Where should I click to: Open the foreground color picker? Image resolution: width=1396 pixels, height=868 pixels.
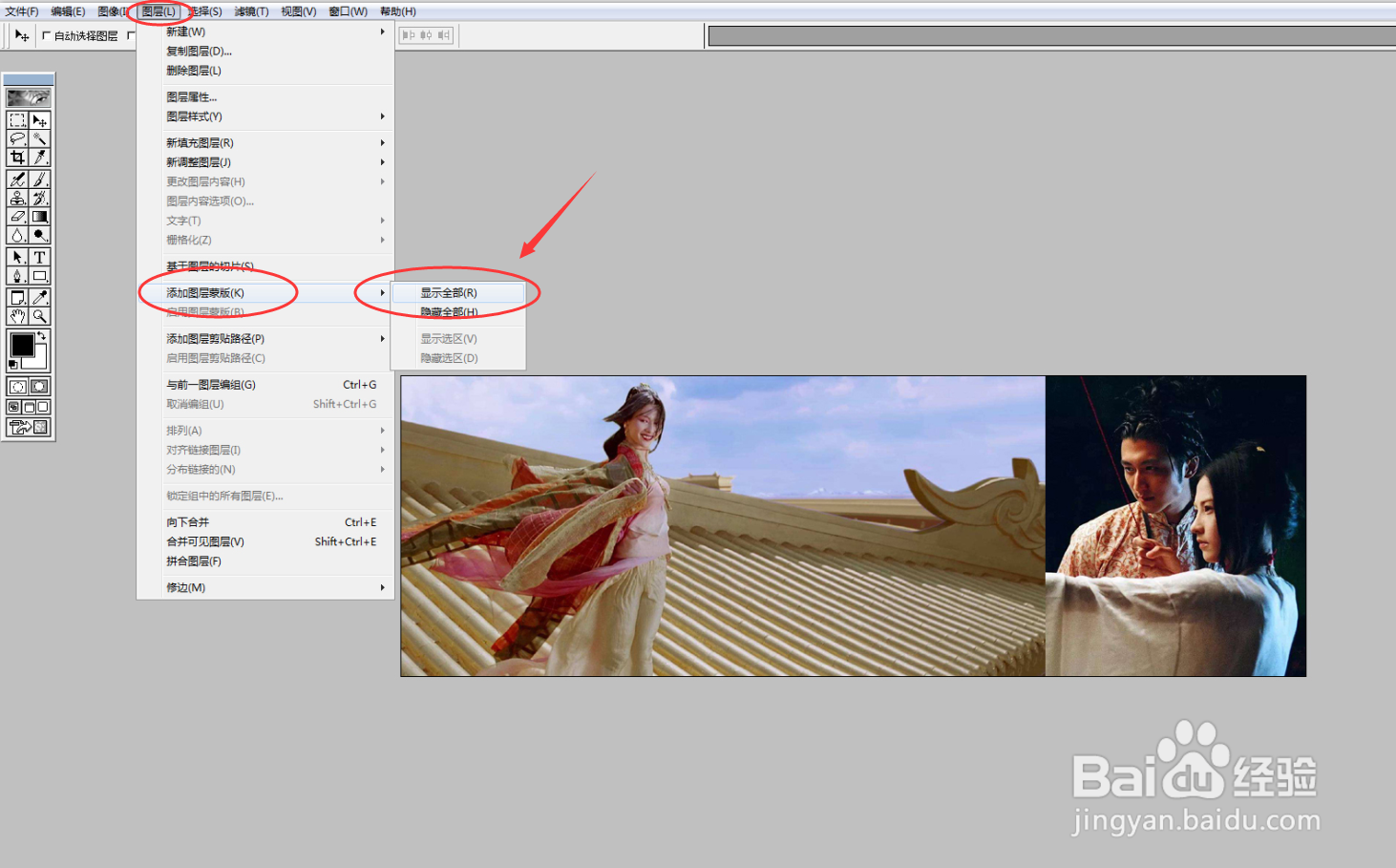coord(22,345)
